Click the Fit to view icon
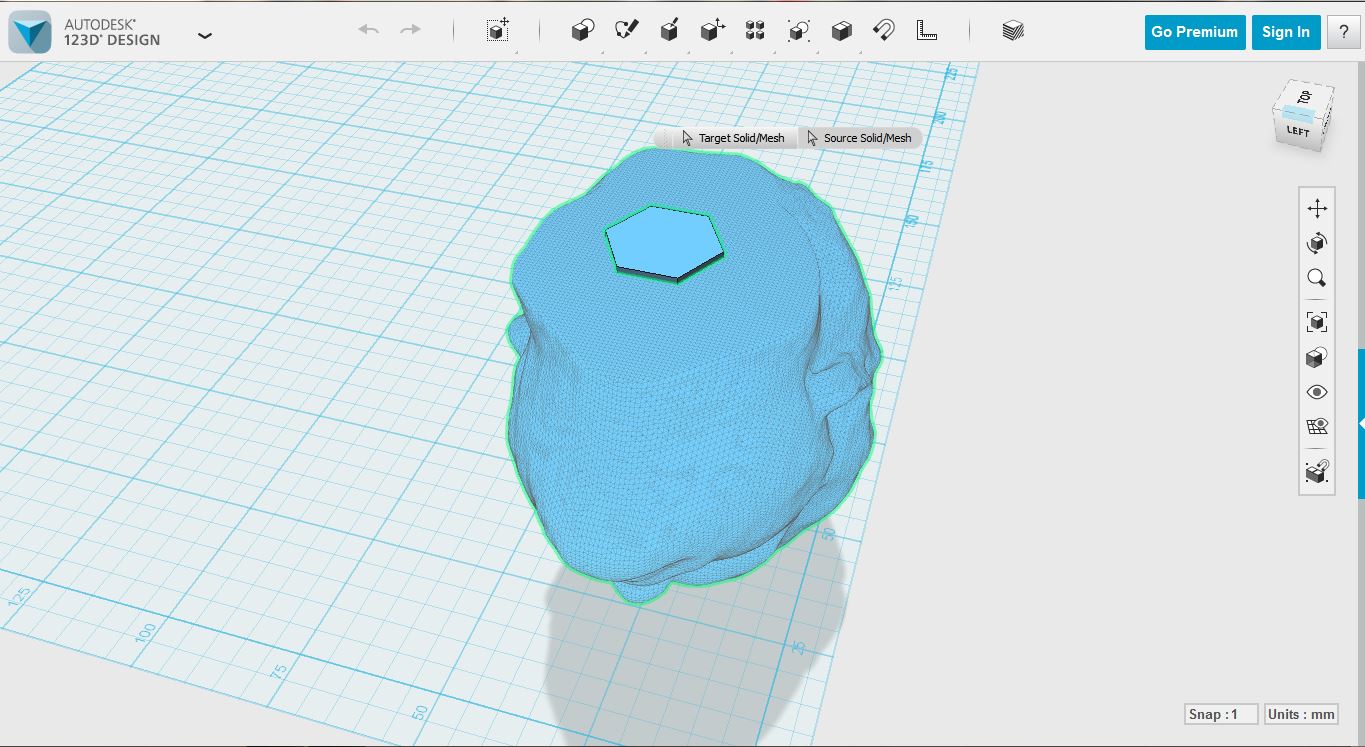1365x747 pixels. 1317,322
